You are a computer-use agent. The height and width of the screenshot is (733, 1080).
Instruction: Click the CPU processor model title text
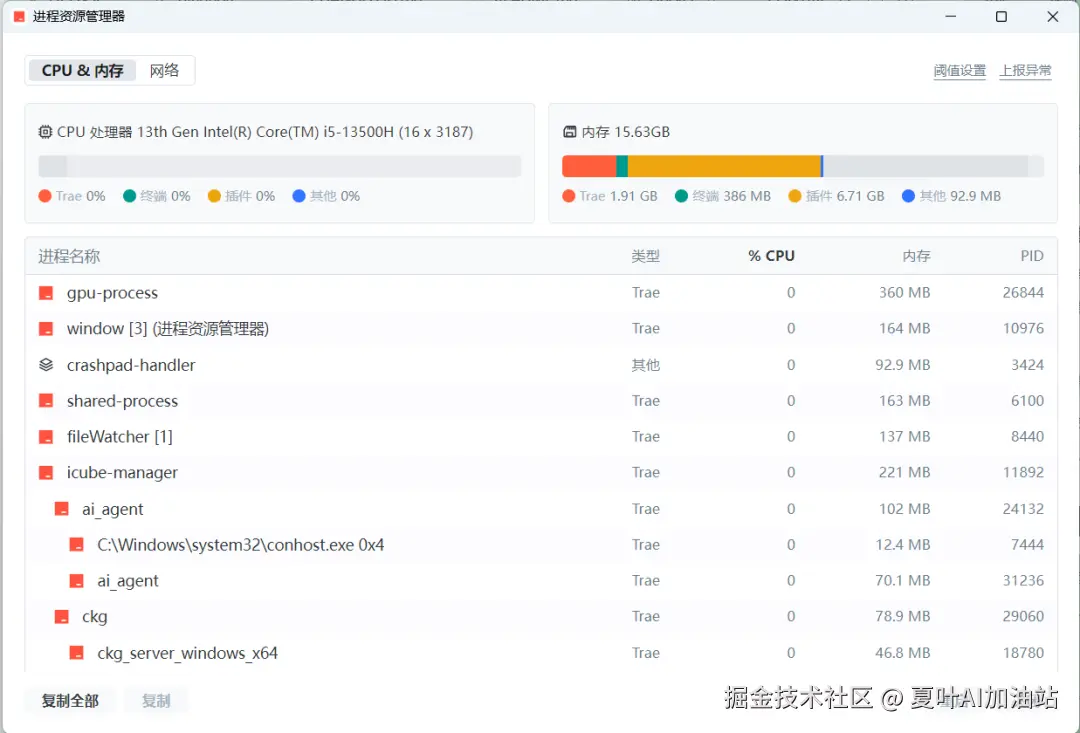click(265, 132)
